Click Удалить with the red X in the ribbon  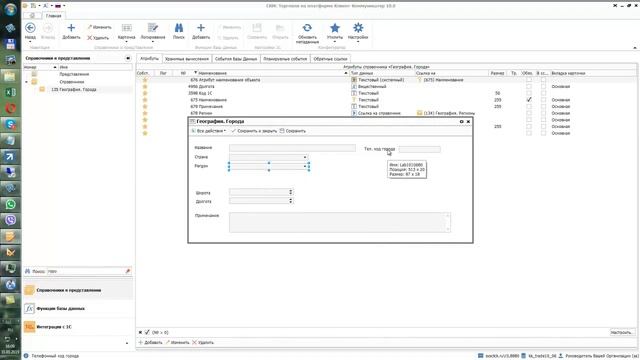click(98, 38)
